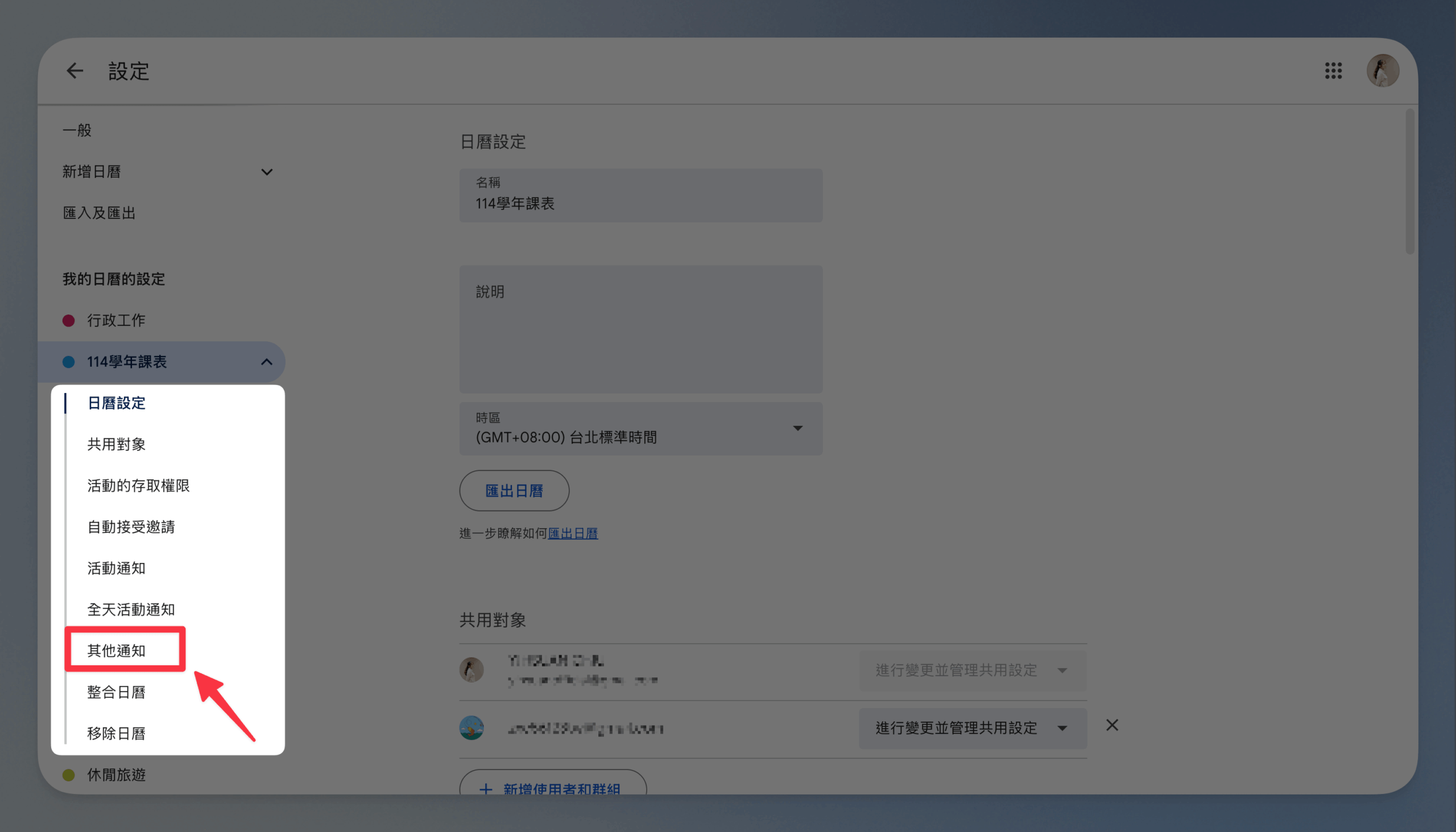
Task: Click the plus icon in 新增使用者和群組
Action: coord(486,789)
